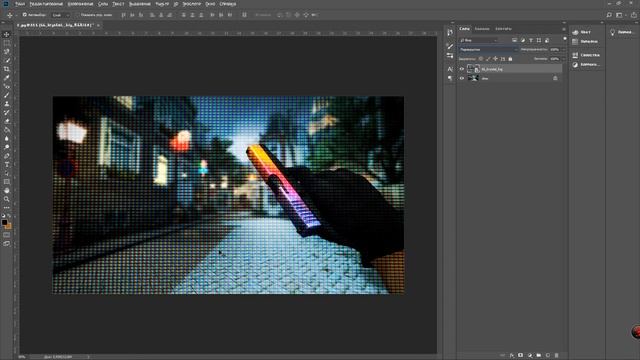Toggle lock transparent pixels icon

[x=481, y=59]
